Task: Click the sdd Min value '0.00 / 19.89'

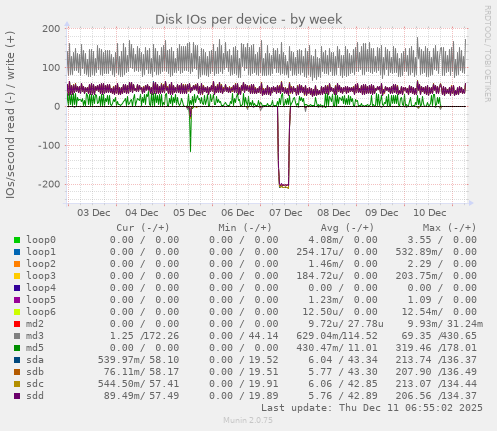Action: click(244, 396)
